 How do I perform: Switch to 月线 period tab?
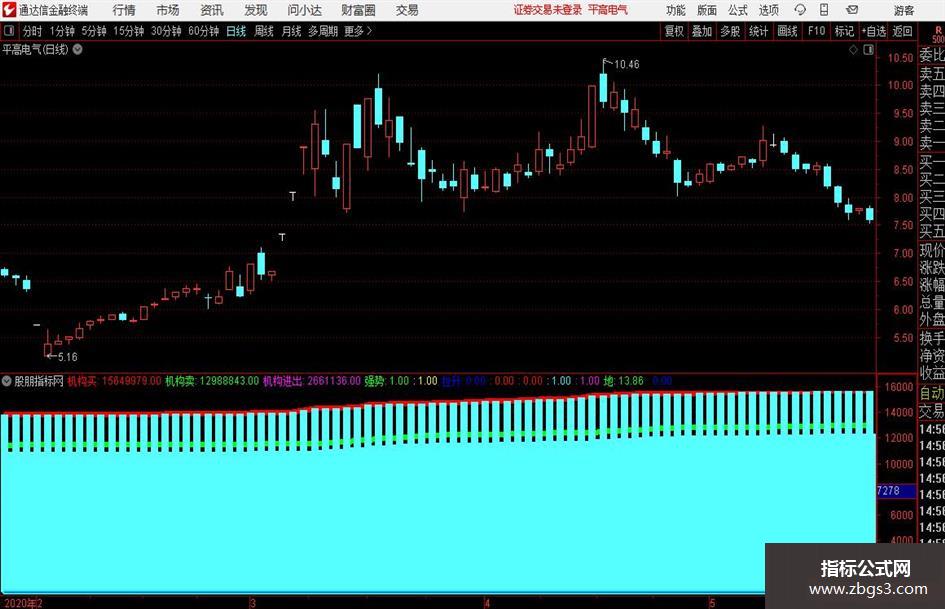coord(292,31)
